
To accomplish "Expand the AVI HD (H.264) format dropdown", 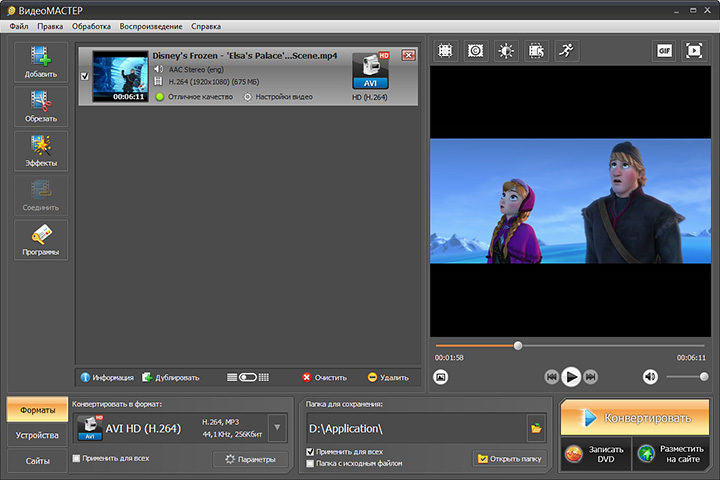I will point(277,428).
